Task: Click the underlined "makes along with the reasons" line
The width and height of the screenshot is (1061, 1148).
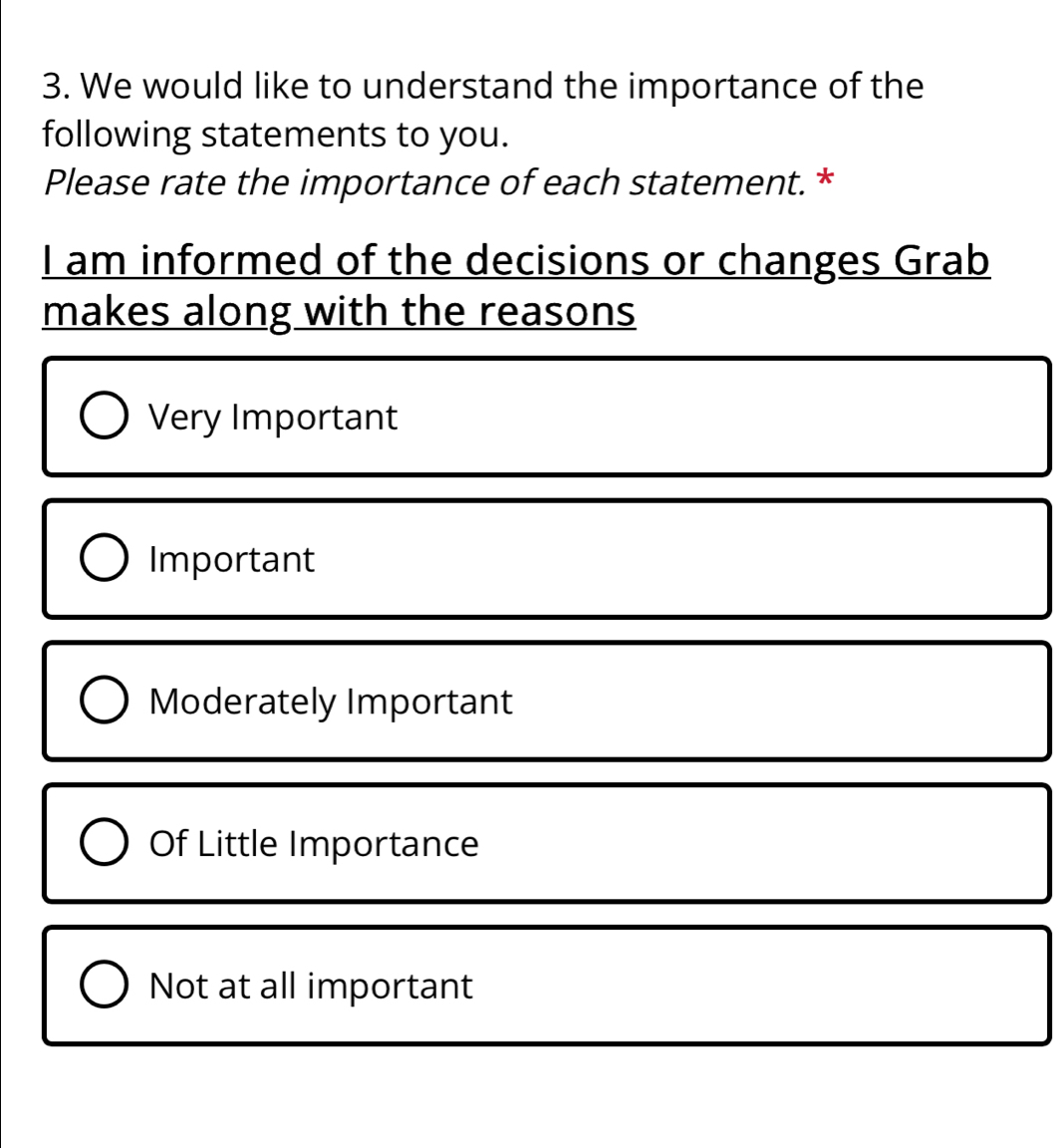Action: pyautogui.click(x=339, y=312)
